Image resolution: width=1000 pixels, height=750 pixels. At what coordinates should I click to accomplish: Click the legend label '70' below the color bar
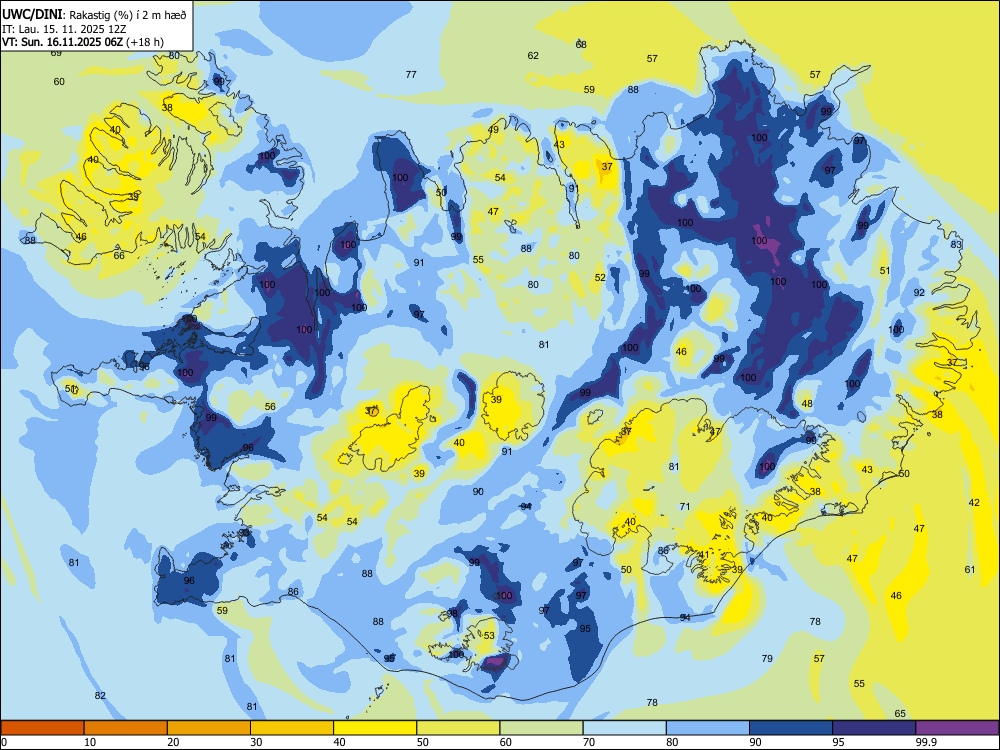589,742
